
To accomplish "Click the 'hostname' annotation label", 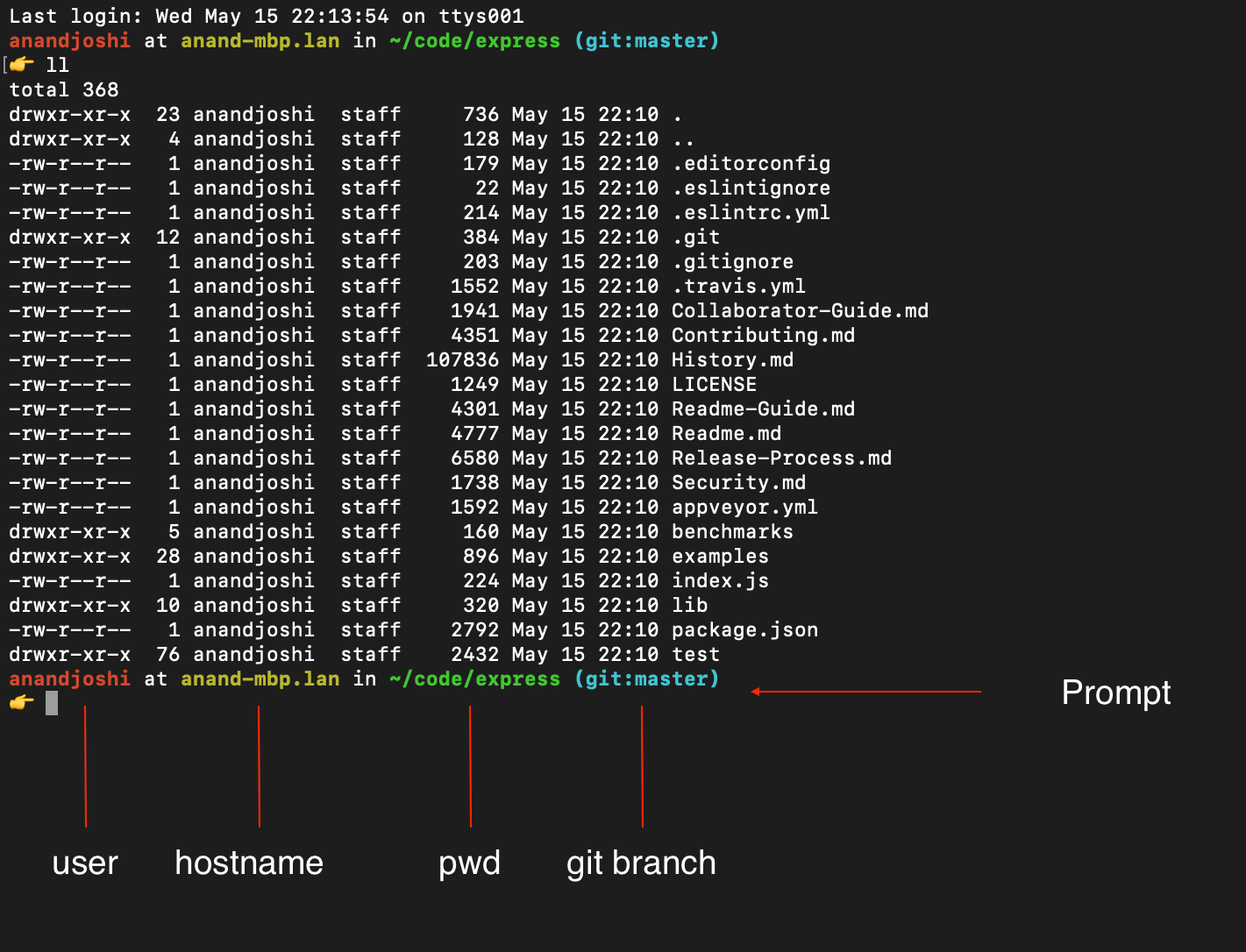I will pyautogui.click(x=249, y=863).
